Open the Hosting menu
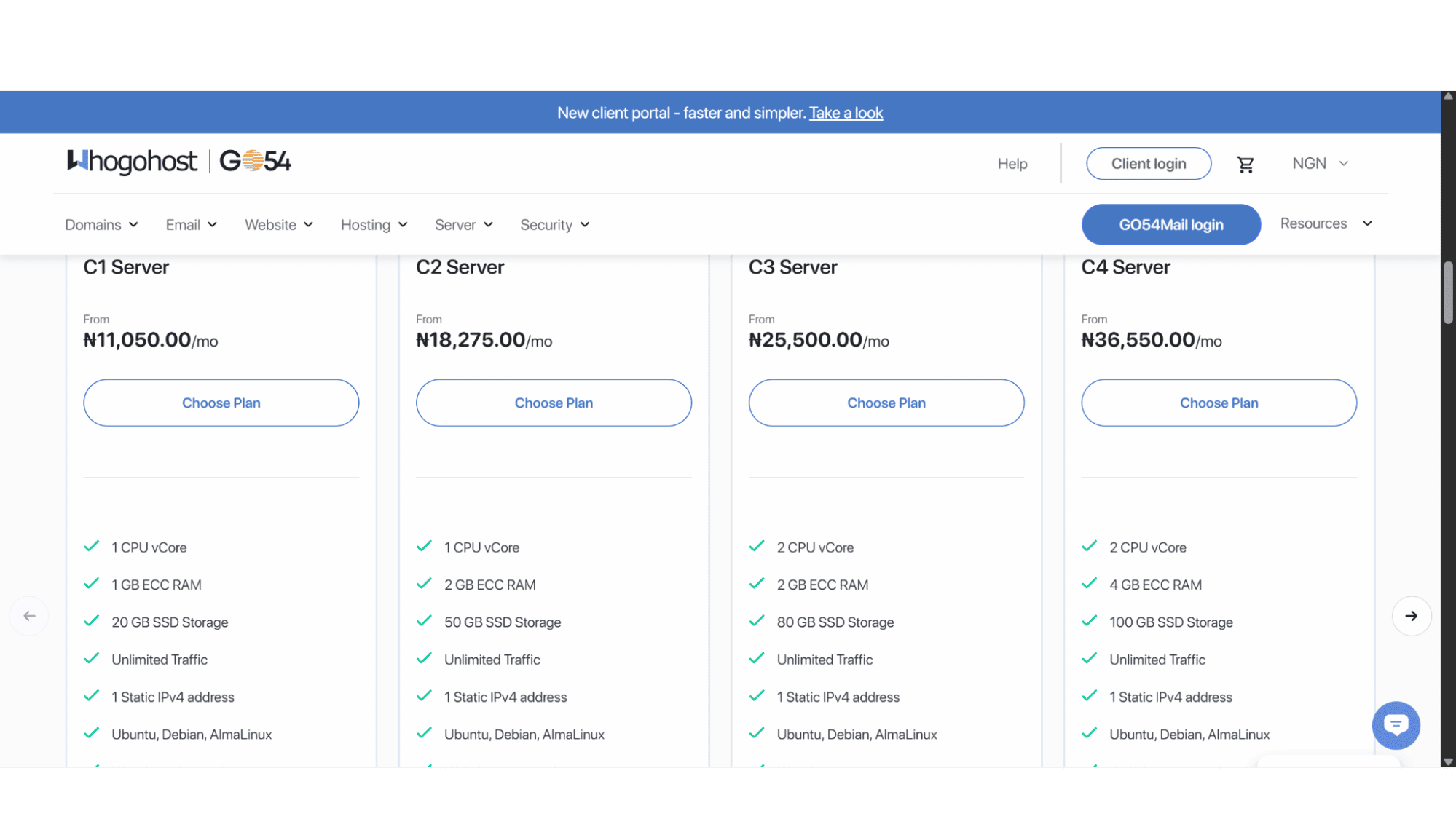 point(374,225)
